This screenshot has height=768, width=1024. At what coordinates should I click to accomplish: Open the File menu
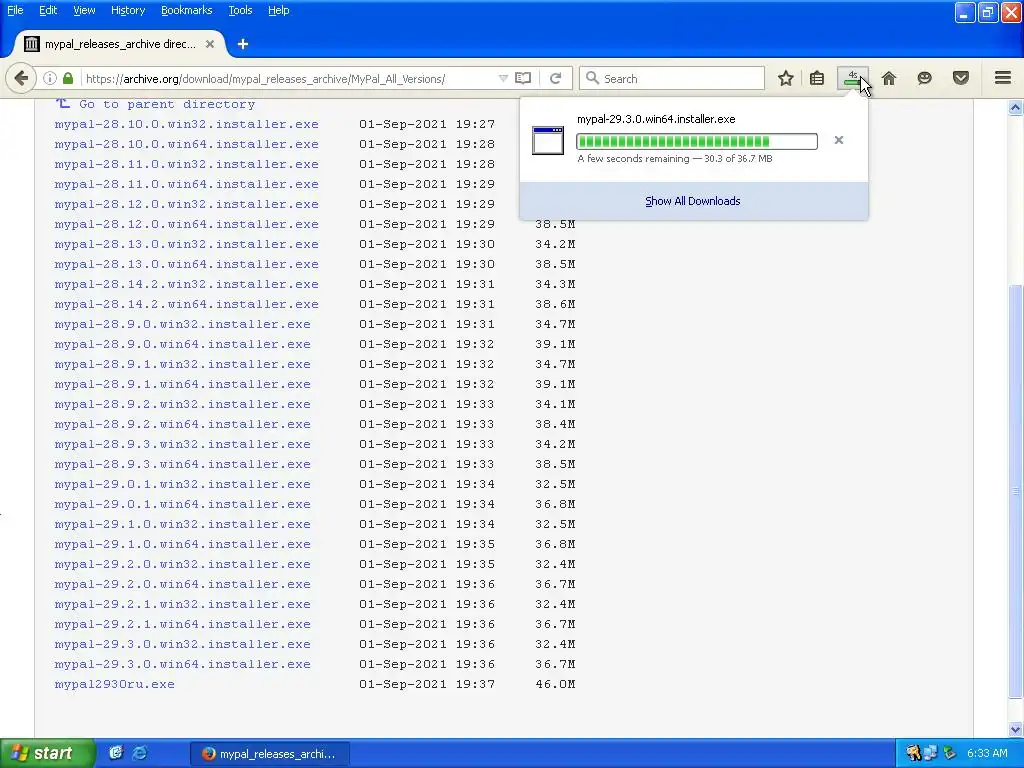click(15, 10)
